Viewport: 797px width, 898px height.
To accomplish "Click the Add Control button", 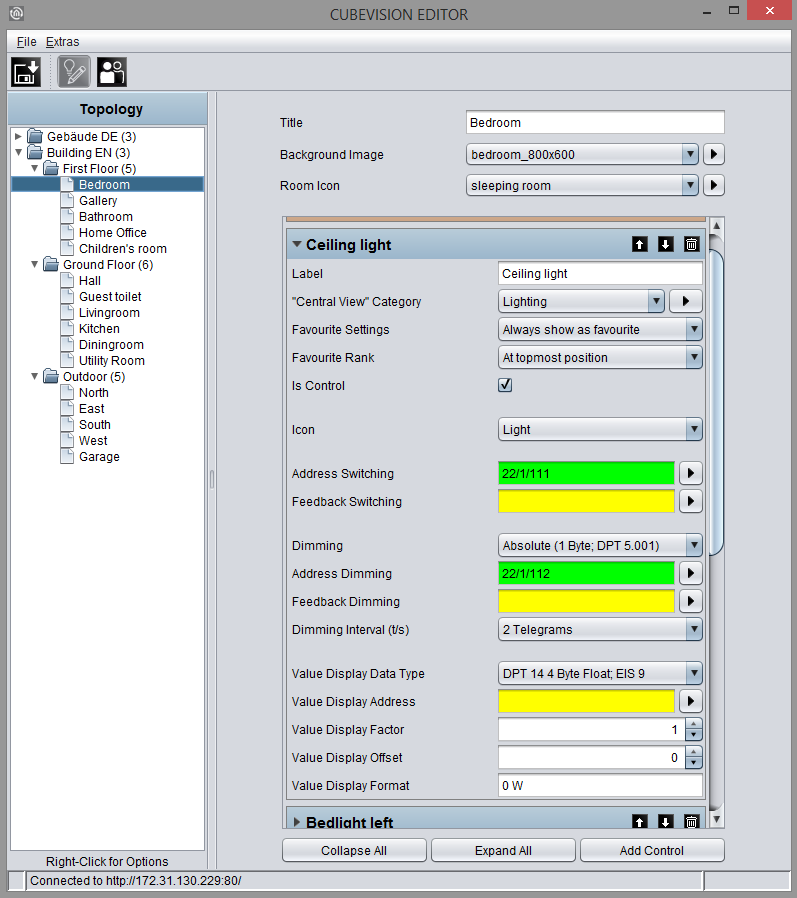I will [x=652, y=850].
